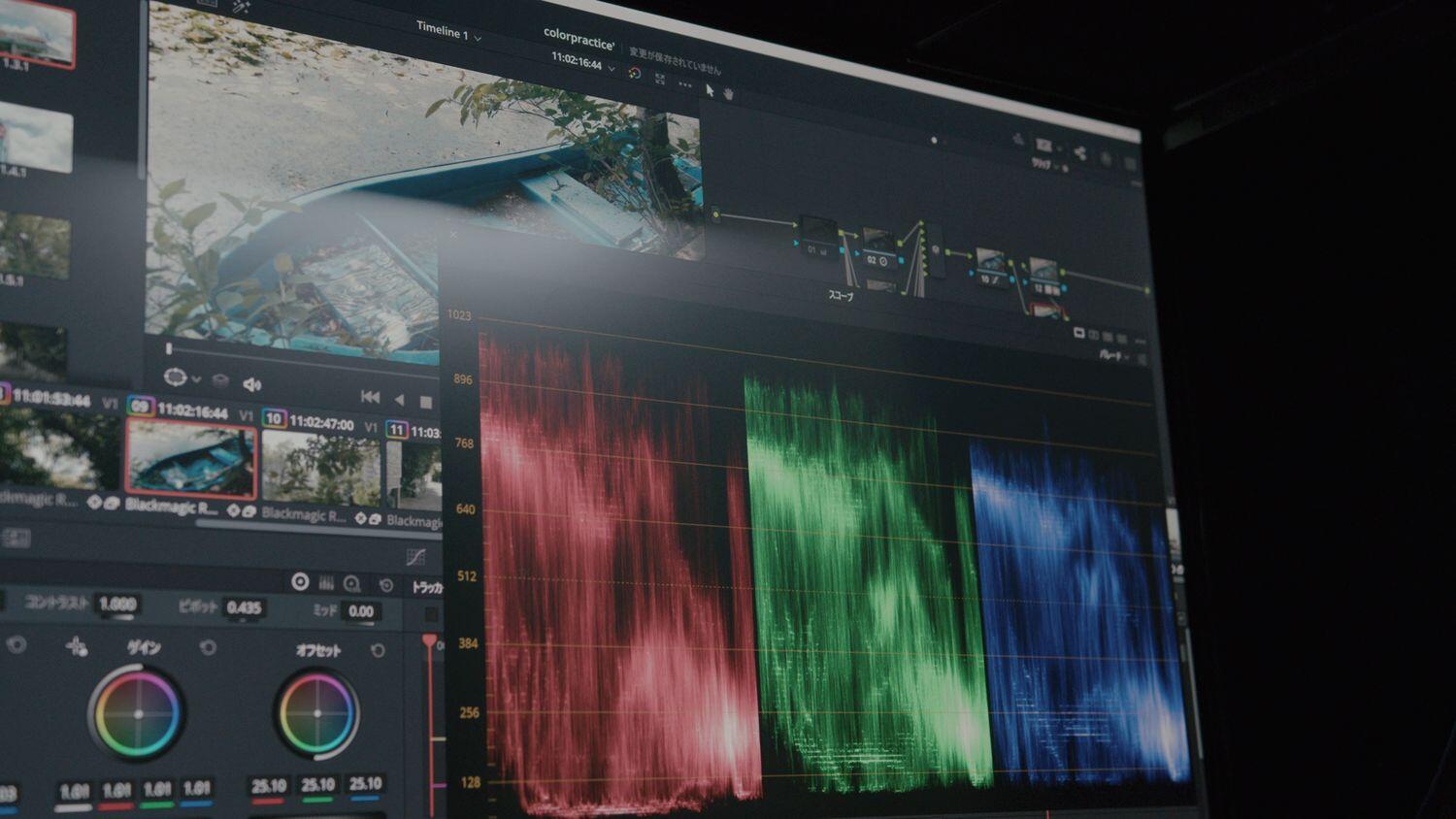Click ピボット value 0.435 field
The width and height of the screenshot is (1456, 819).
(x=244, y=607)
